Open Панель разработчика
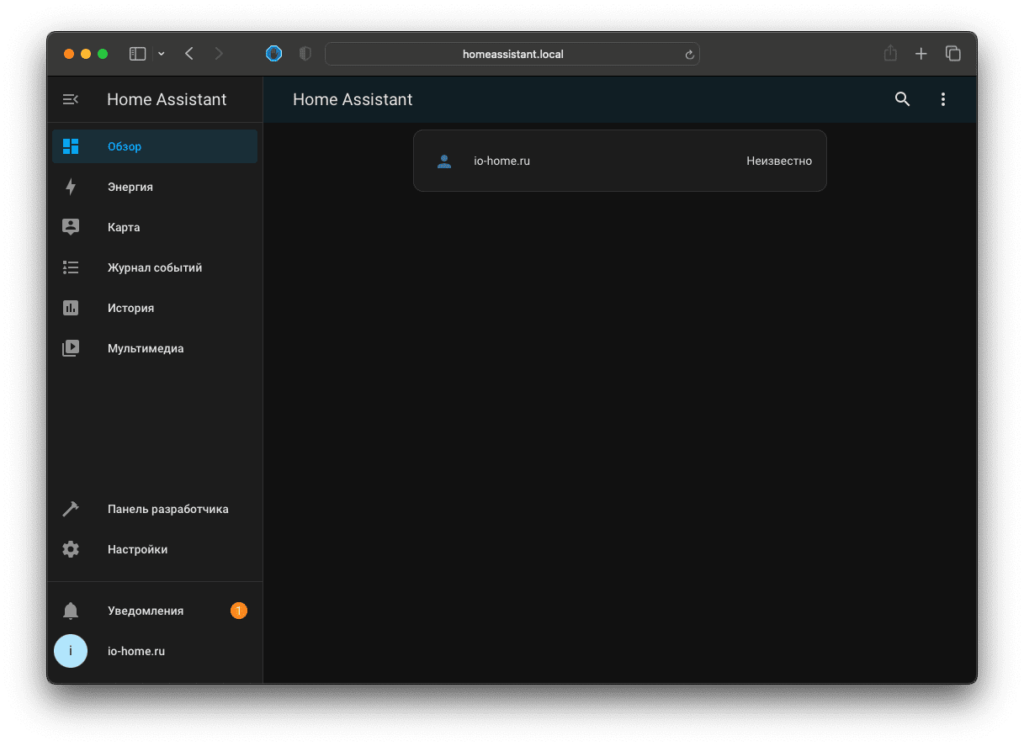Image resolution: width=1024 pixels, height=746 pixels. pos(155,509)
